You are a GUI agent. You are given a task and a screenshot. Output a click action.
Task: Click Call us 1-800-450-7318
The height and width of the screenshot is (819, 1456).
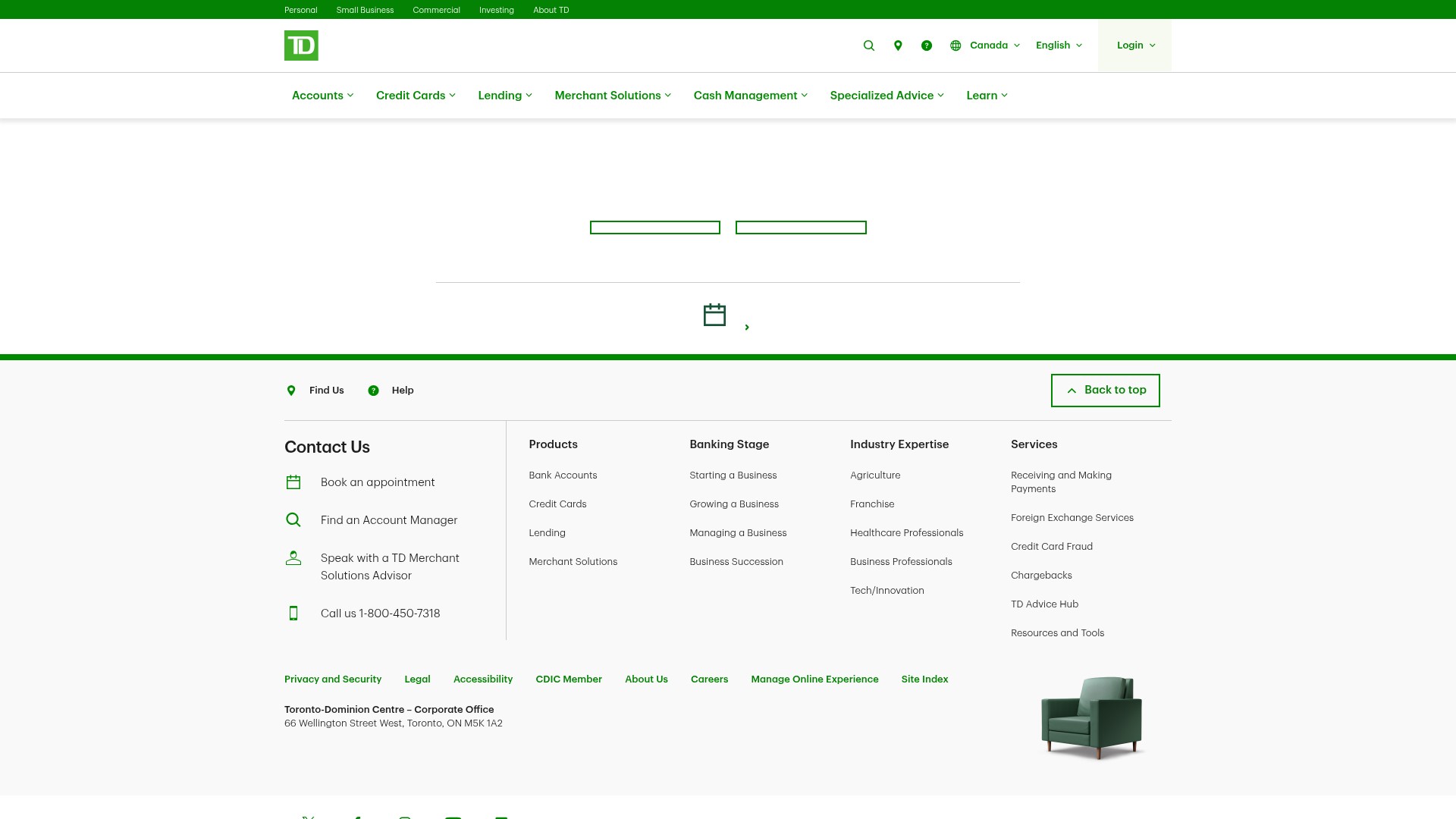tap(380, 613)
